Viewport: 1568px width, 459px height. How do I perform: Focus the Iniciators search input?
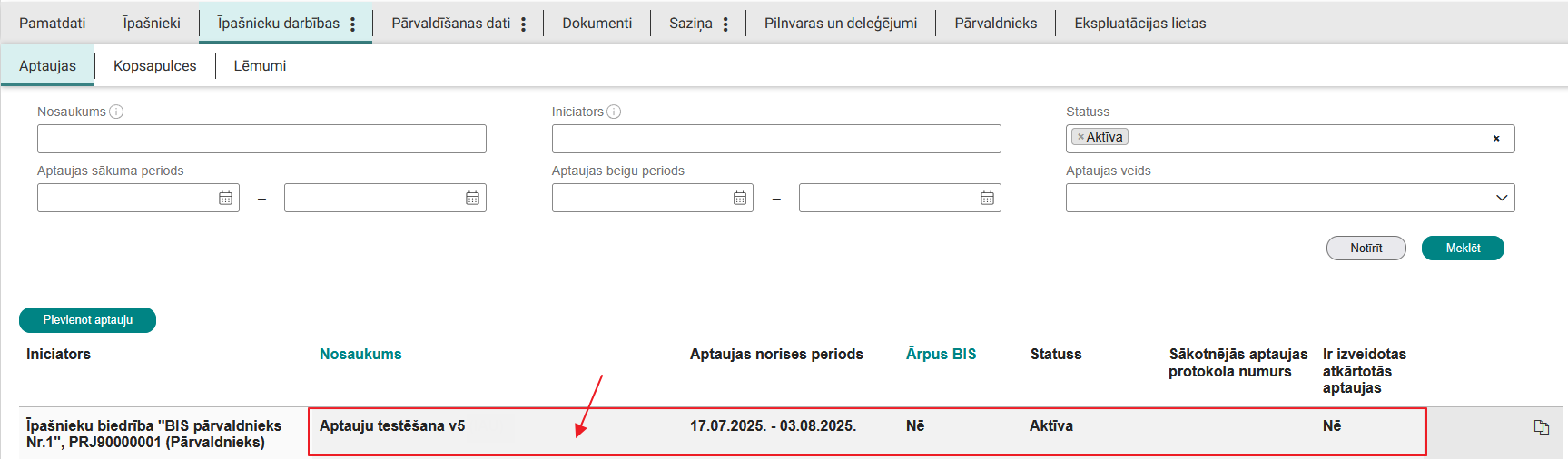pos(776,139)
